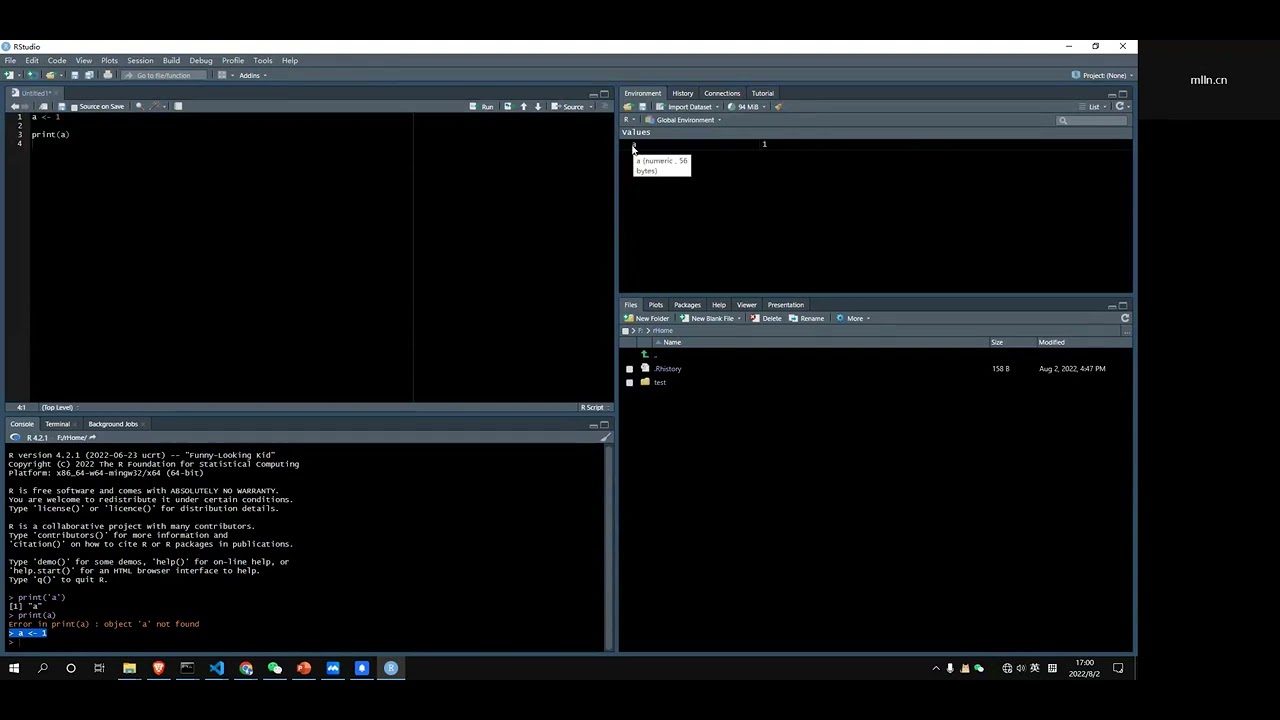The width and height of the screenshot is (1280, 720).
Task: Switch the List view dropdown
Action: tap(1094, 106)
